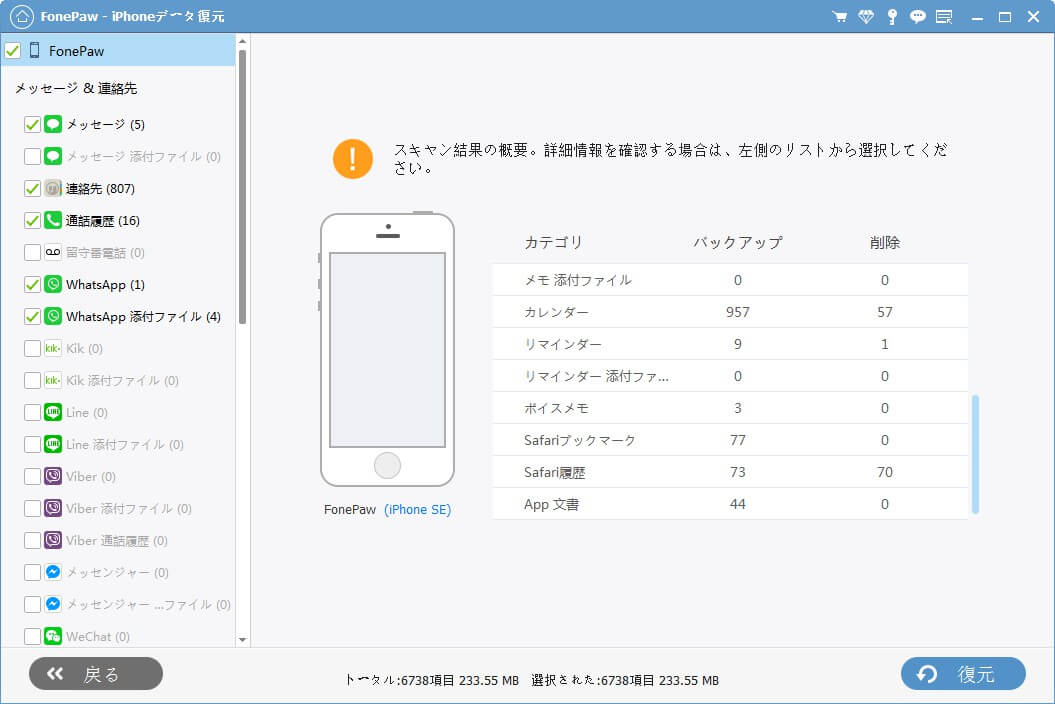1055x704 pixels.
Task: Open the chat feedback bubble icon
Action: [918, 16]
